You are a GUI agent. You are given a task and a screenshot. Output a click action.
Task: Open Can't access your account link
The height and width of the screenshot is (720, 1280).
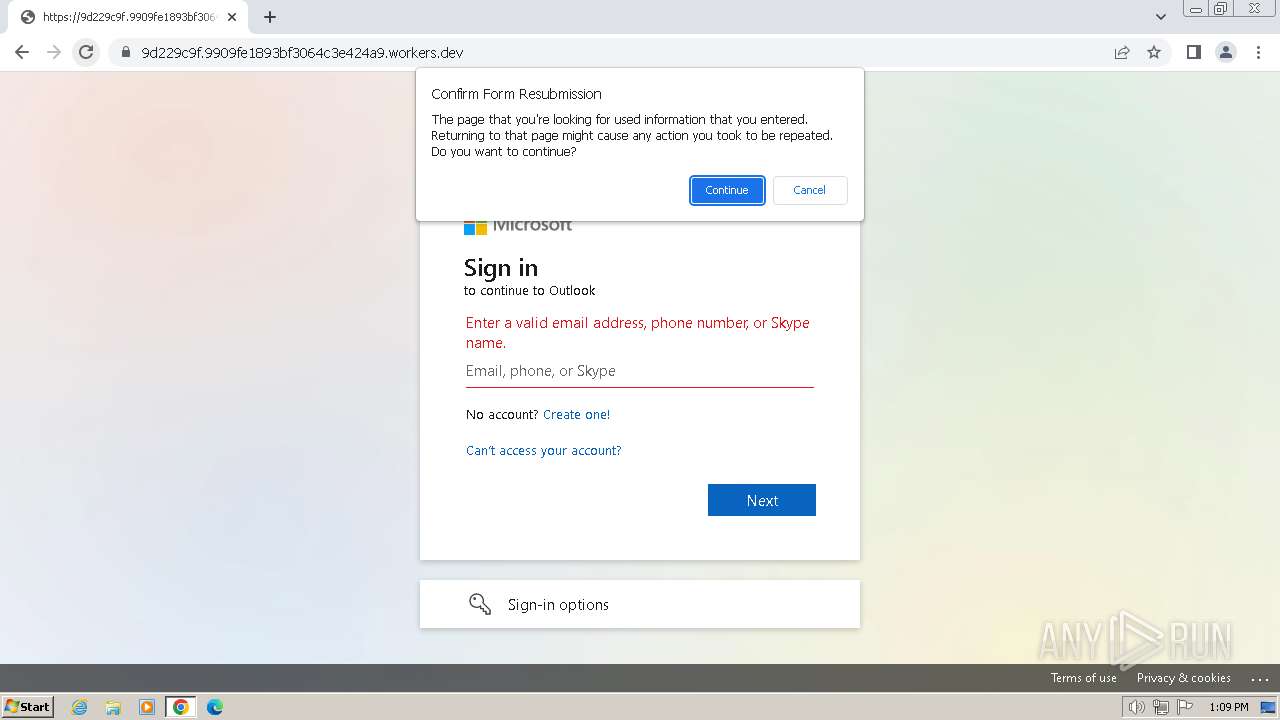(x=543, y=451)
